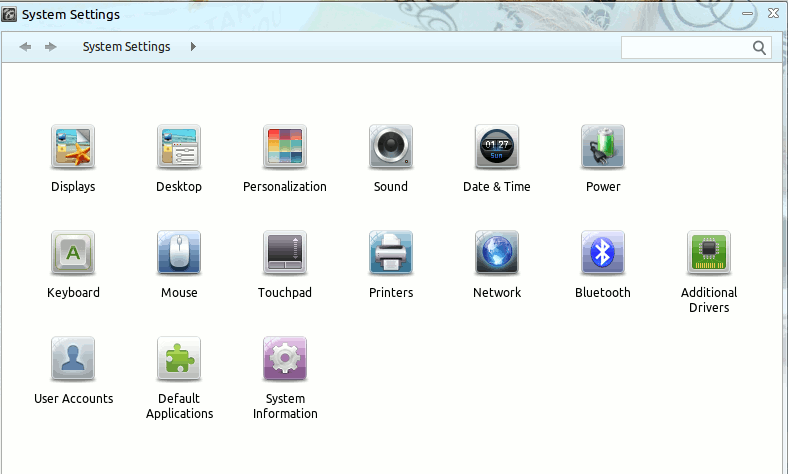This screenshot has width=788, height=474.
Task: Open the Bluetooth settings icon
Action: click(x=603, y=253)
